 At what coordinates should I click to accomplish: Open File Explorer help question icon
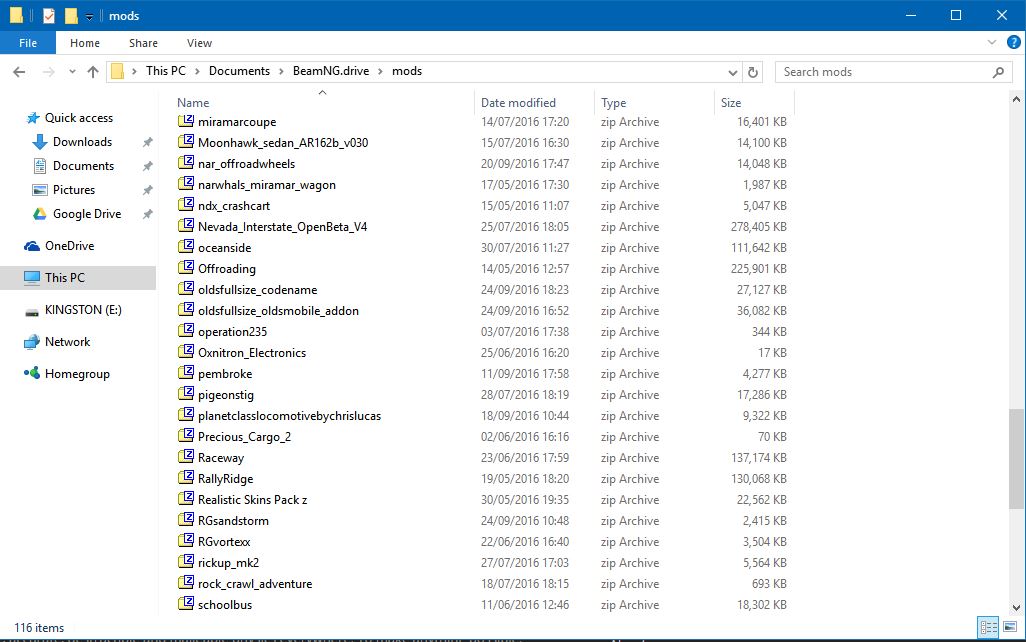coord(1014,43)
